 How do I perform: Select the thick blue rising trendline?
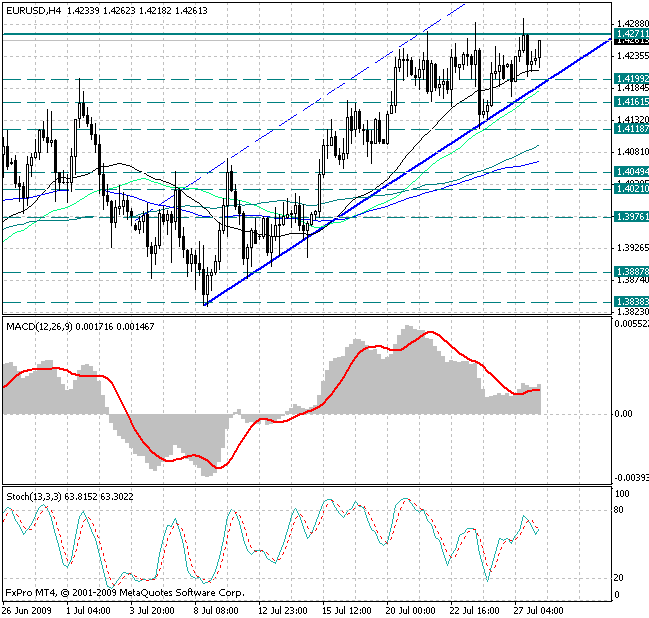[x=408, y=171]
